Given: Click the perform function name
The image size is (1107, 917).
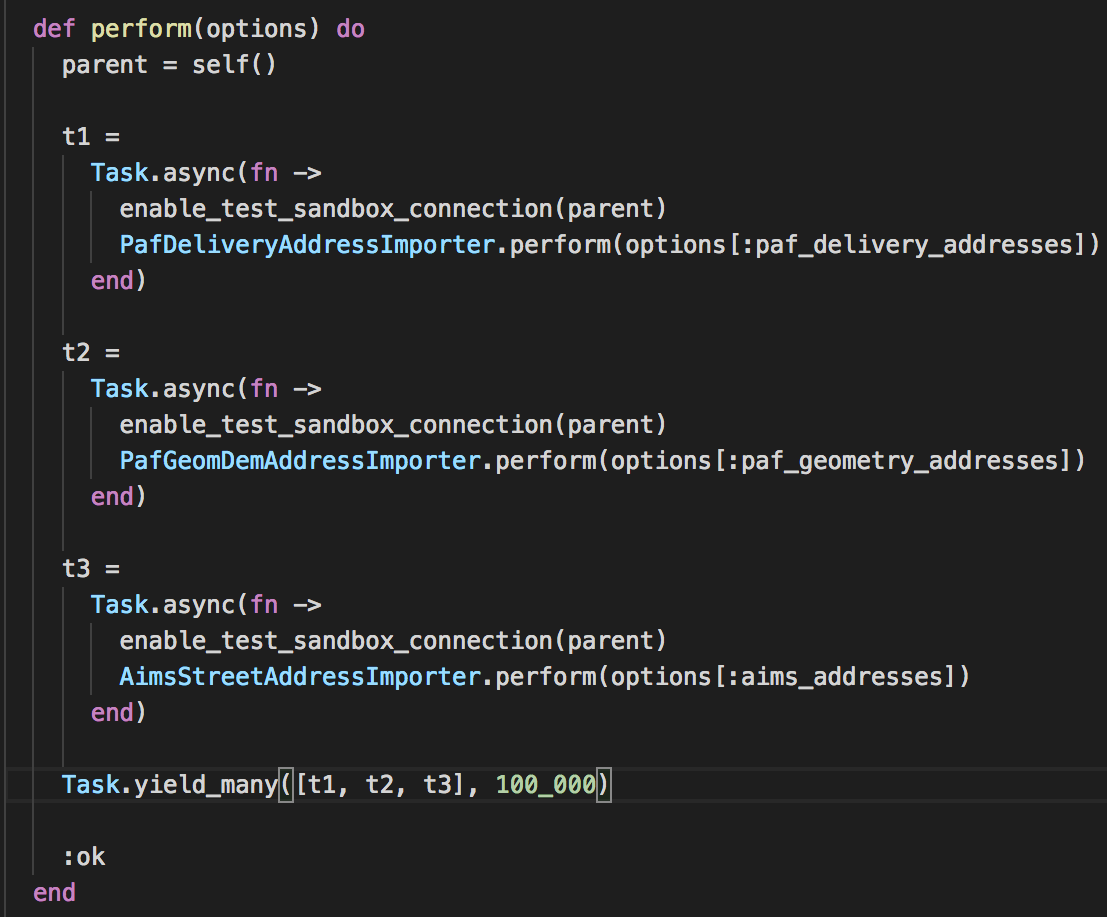Looking at the screenshot, I should click(140, 28).
